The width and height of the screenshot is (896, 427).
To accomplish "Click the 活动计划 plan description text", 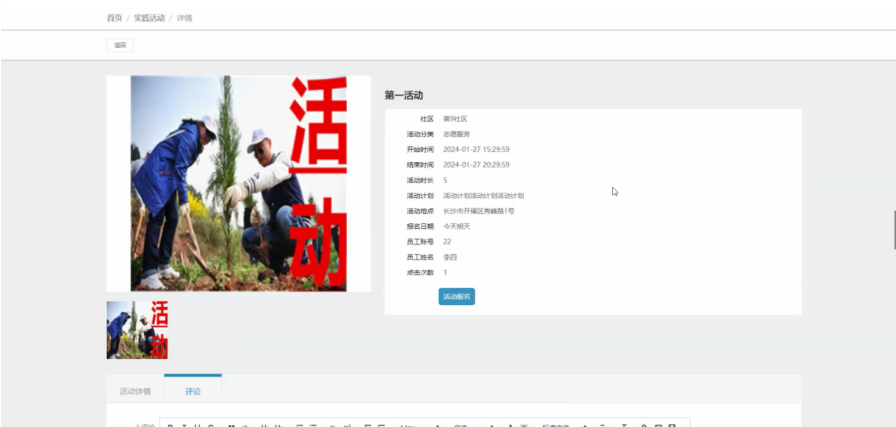I will tap(483, 195).
